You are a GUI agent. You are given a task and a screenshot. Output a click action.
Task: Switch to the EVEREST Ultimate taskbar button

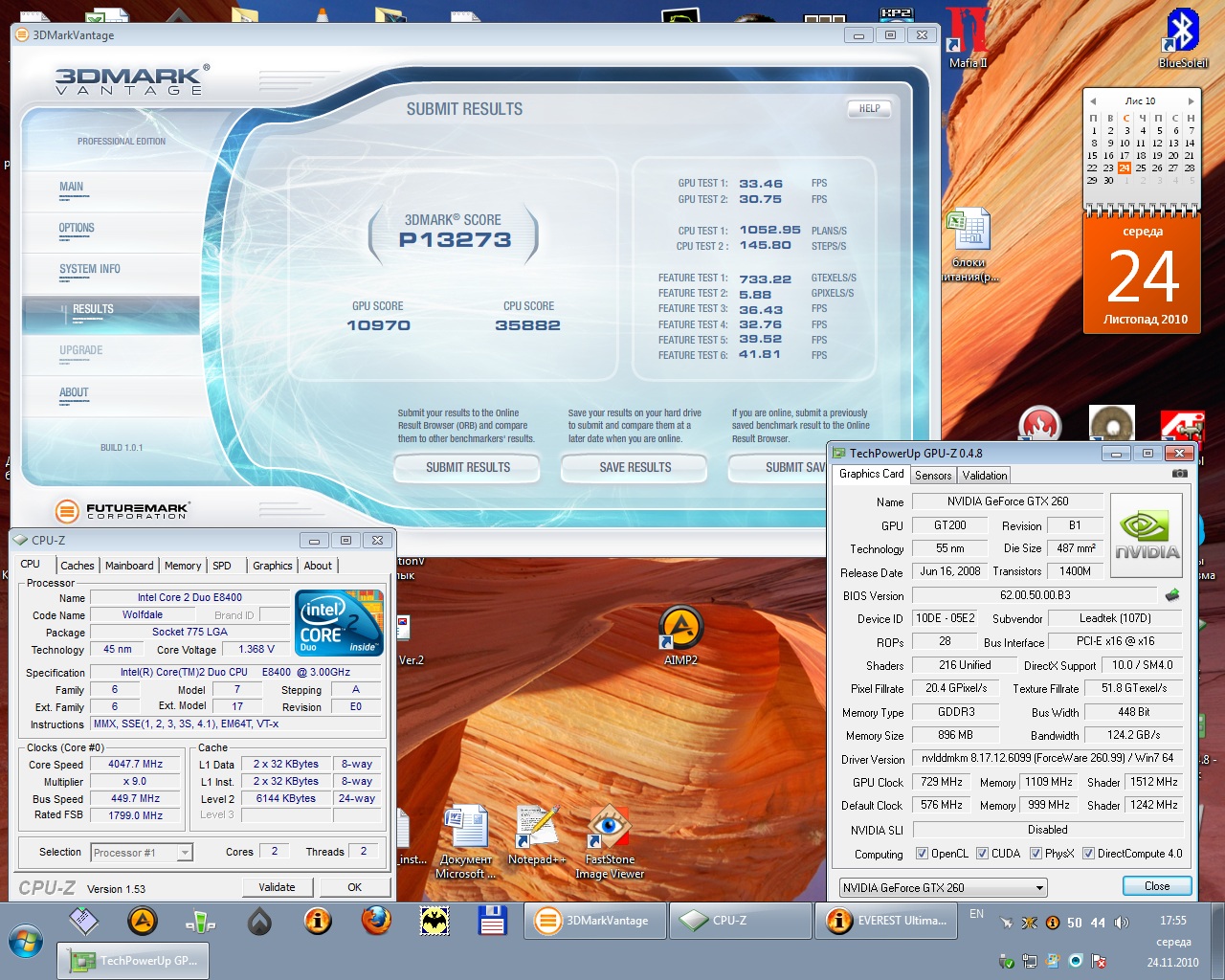[887, 921]
